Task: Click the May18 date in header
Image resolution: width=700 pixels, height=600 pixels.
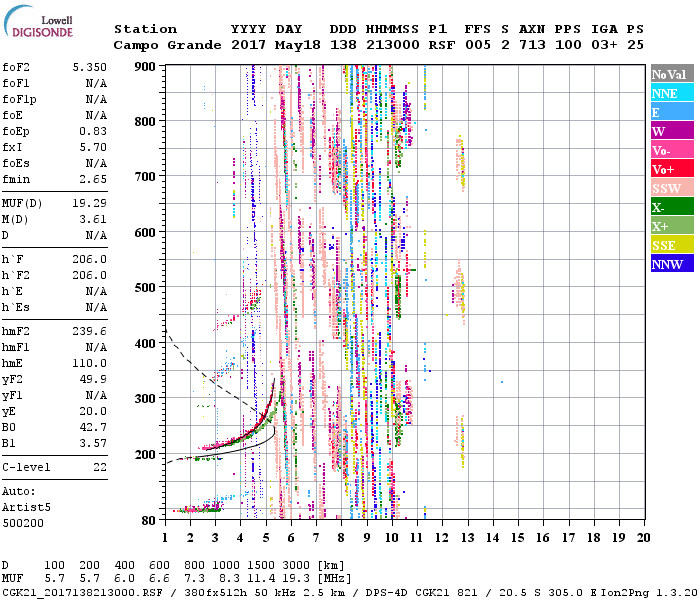Action: point(297,45)
